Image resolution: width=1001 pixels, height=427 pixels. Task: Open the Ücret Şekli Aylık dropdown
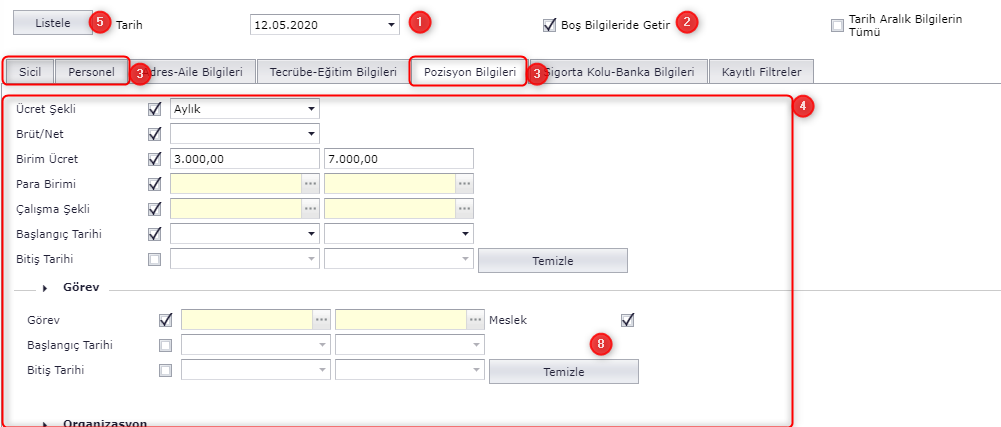[311, 108]
